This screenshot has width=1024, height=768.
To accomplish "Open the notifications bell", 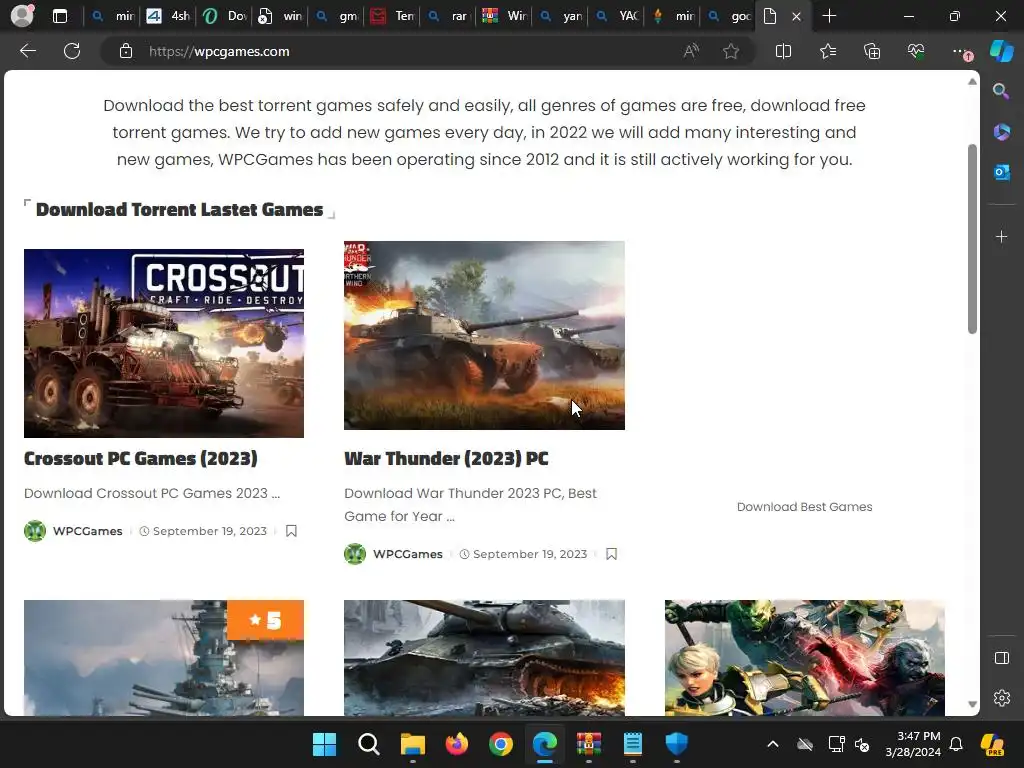I will click(956, 744).
